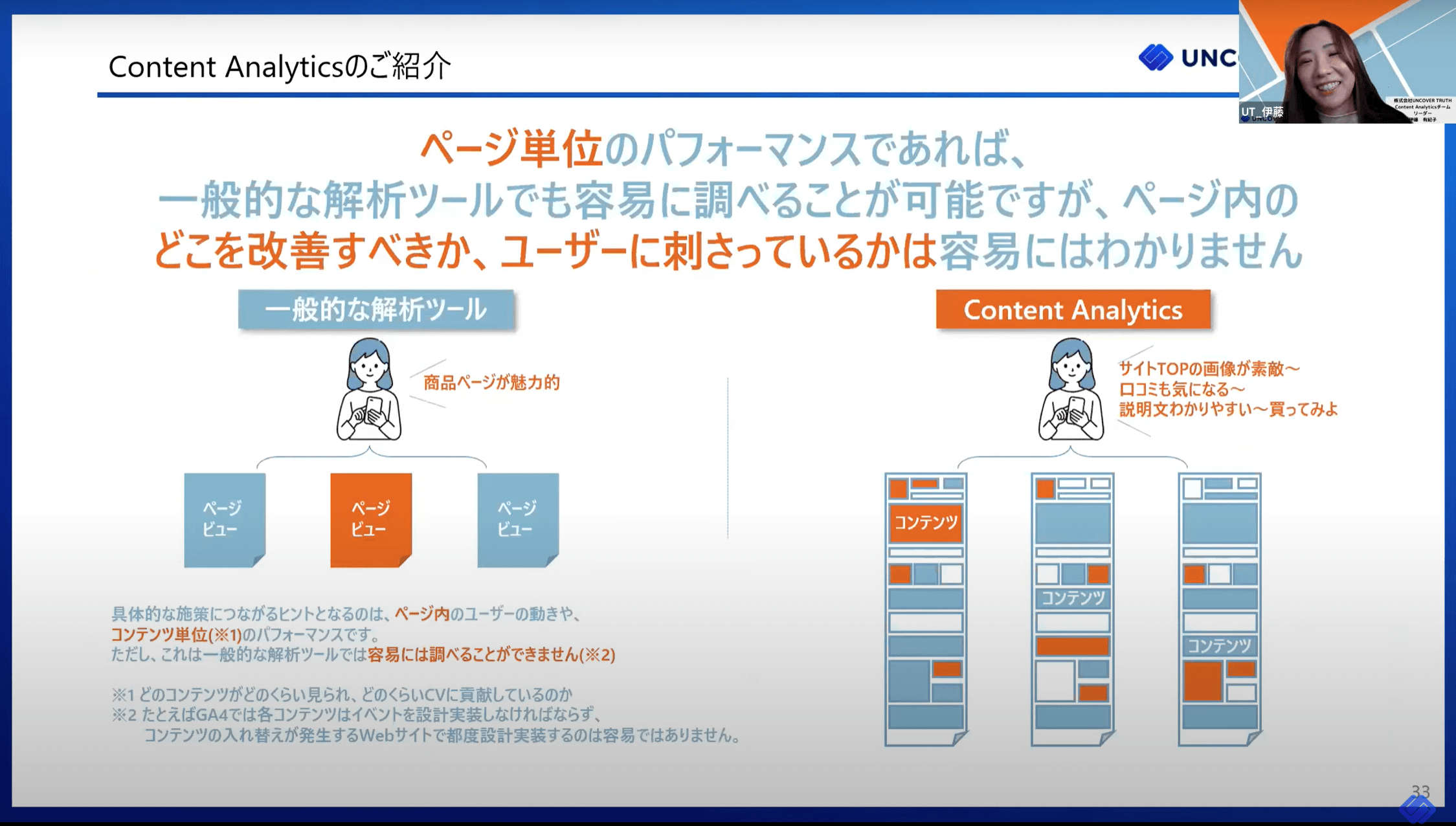Click the 'Content Analytics' orange label box
Screen dimensions: 1456x826
[1073, 309]
